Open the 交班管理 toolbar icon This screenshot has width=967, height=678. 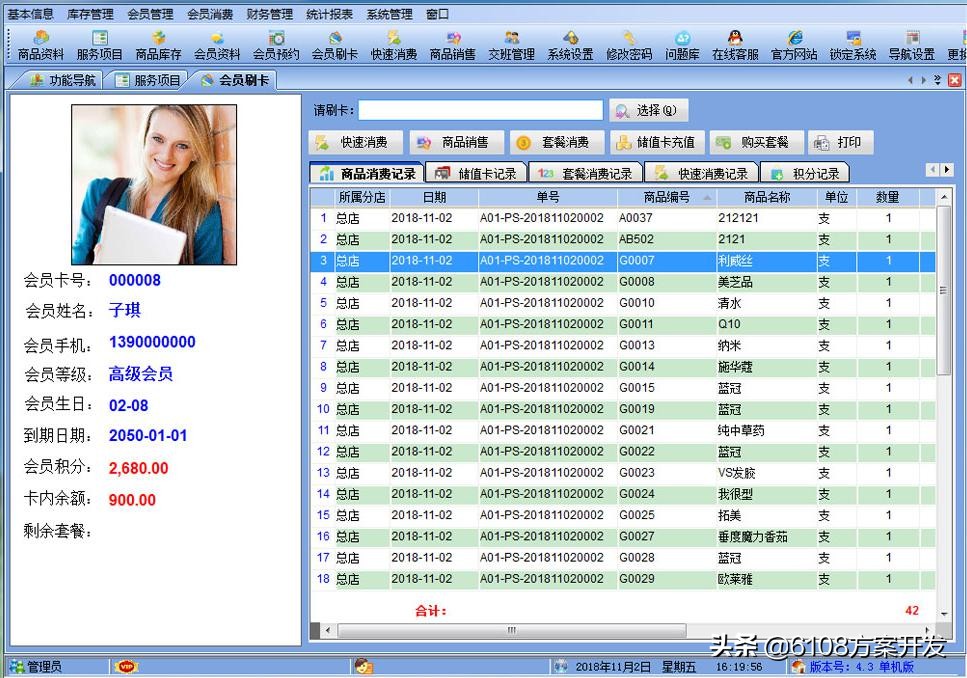(511, 45)
